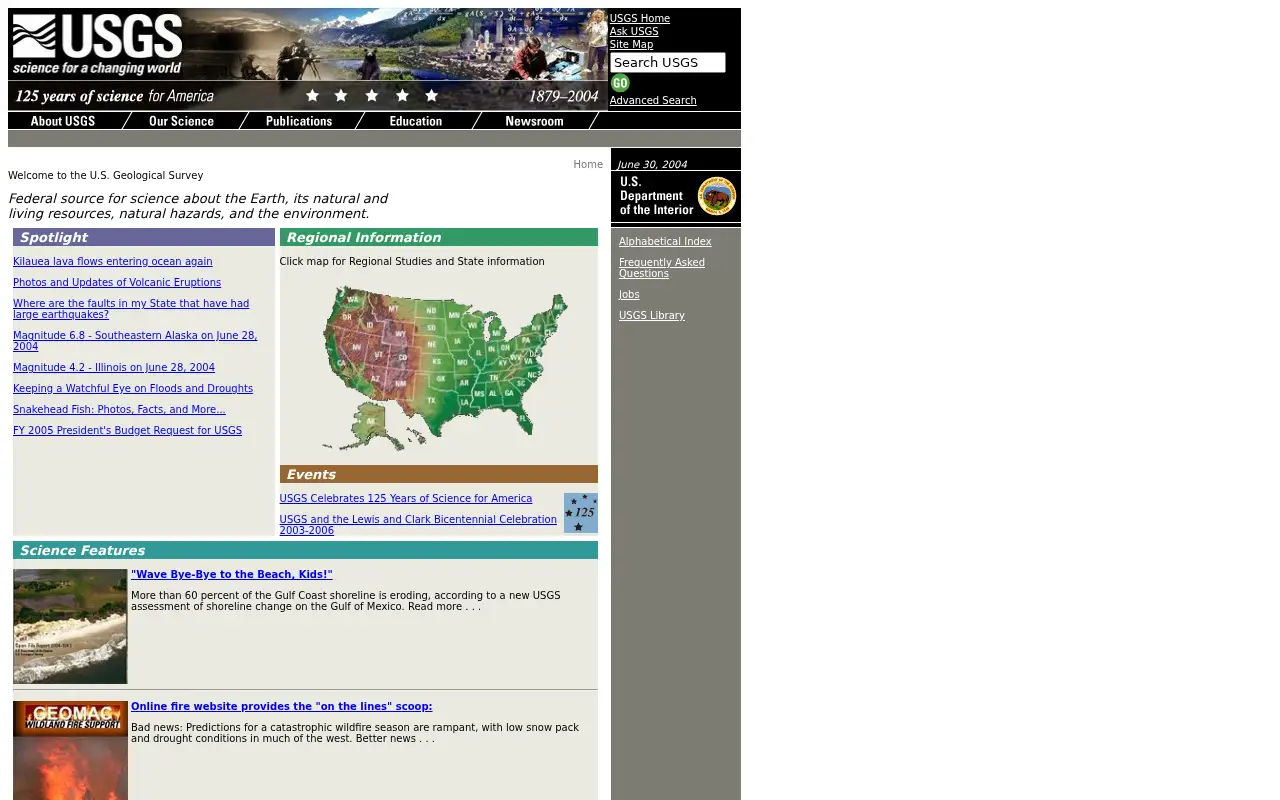Click the Home breadcrumb text
The width and height of the screenshot is (1280, 800).
pyautogui.click(x=588, y=164)
